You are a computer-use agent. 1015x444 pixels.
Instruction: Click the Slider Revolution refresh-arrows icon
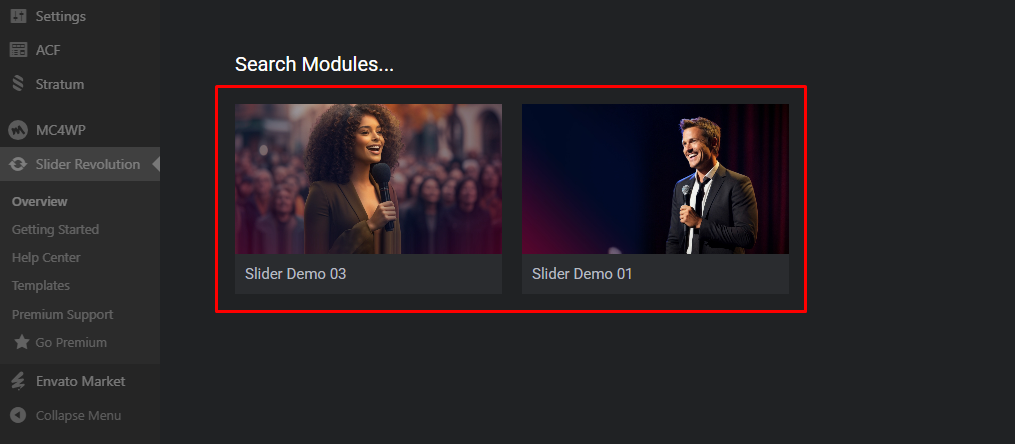pos(18,164)
